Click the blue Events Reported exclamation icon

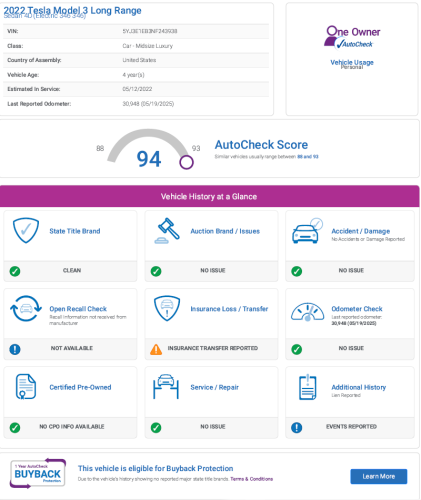(297, 427)
